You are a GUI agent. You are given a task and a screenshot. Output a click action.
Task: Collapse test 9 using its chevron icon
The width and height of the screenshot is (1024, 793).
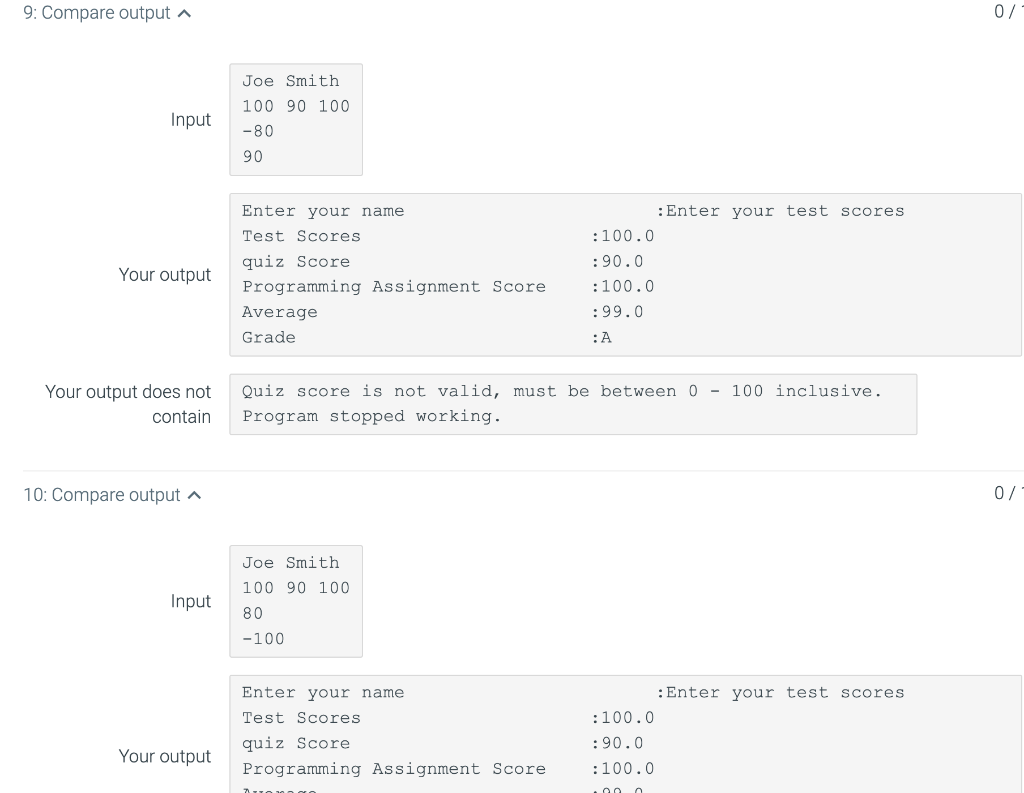click(185, 13)
